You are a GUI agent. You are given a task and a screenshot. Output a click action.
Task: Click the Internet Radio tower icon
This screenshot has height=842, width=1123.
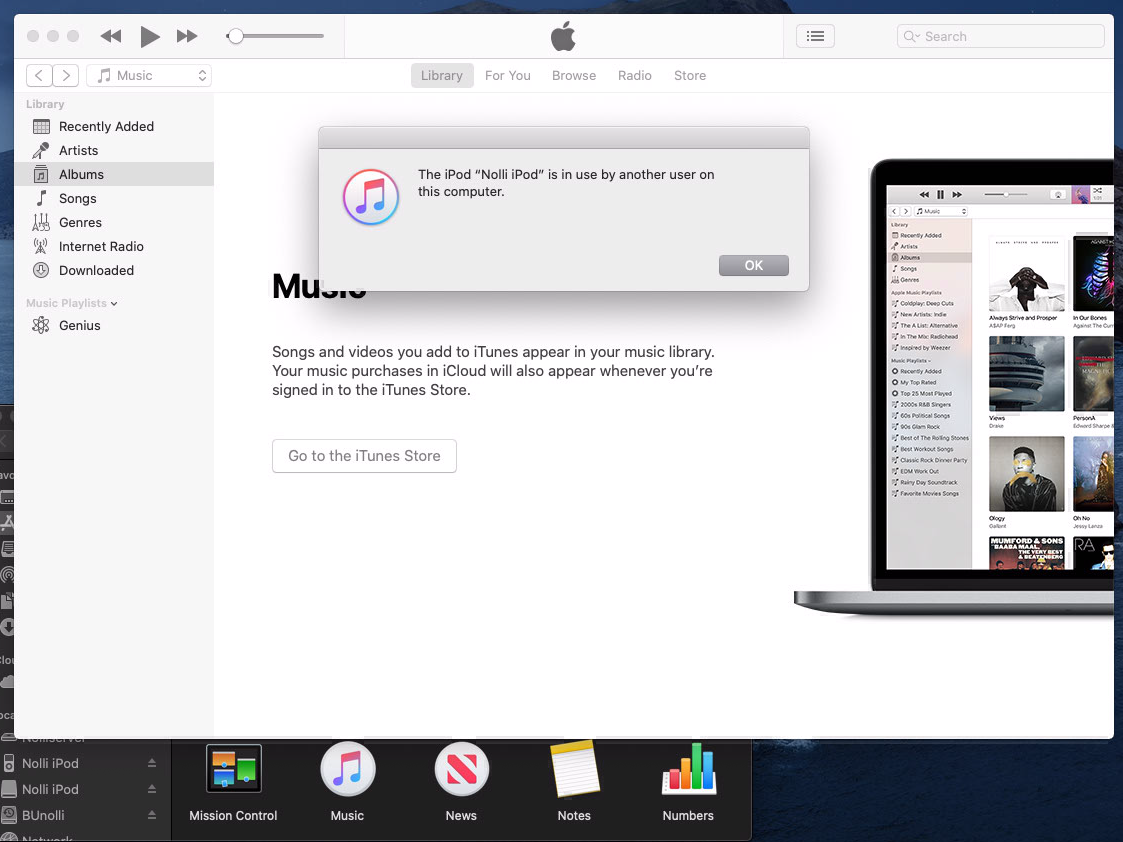pyautogui.click(x=41, y=246)
